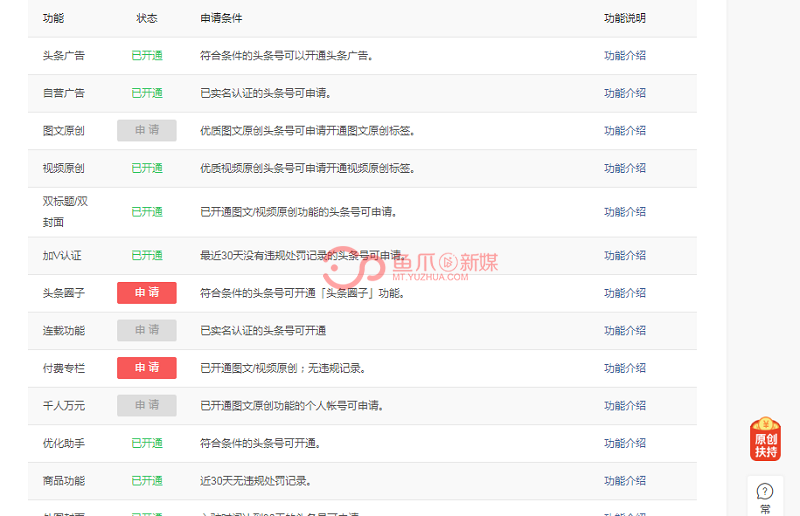Click condition text 近30天无违规处罚记录
Screen dimensions: 800x516
[256, 481]
